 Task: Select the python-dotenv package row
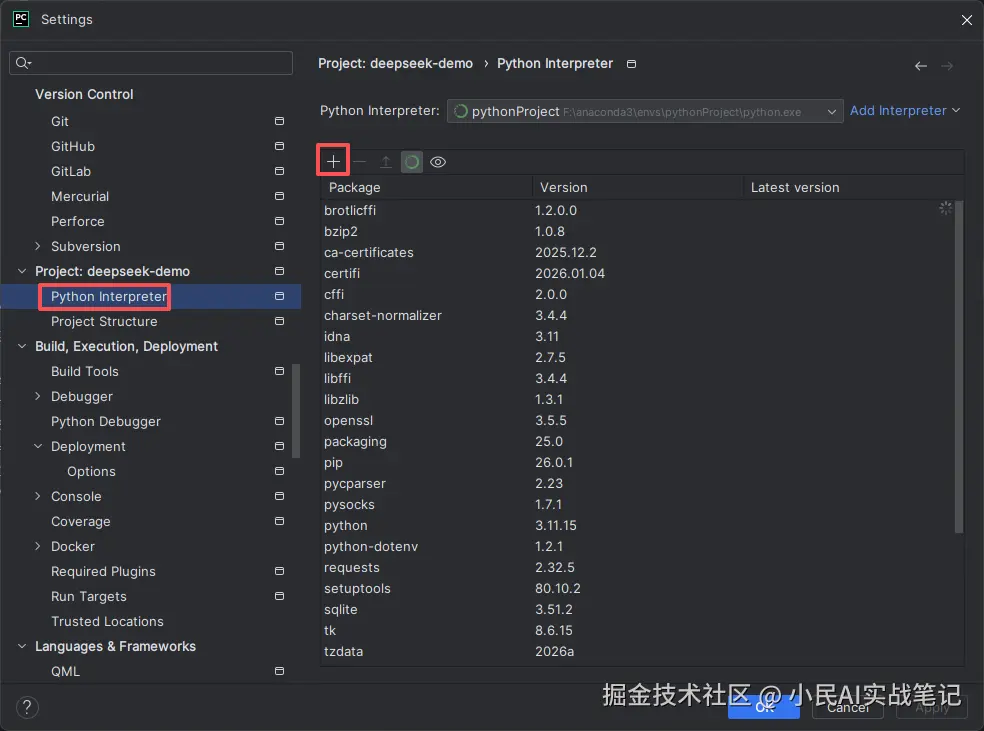coord(638,547)
